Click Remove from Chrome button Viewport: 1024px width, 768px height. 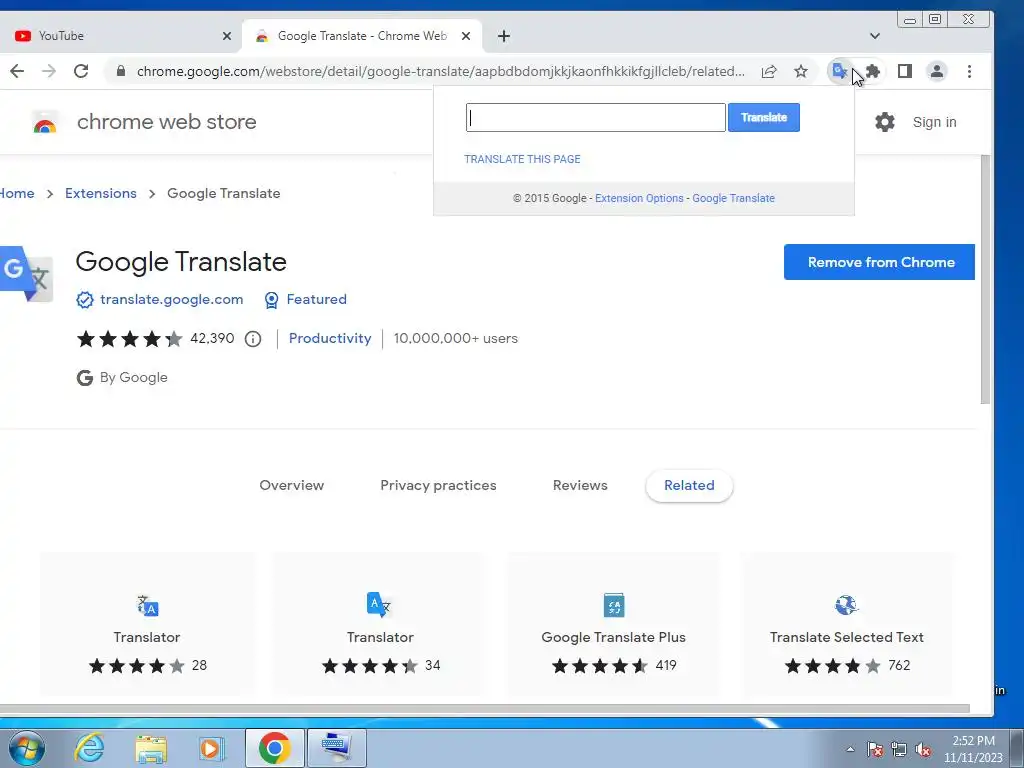(879, 262)
